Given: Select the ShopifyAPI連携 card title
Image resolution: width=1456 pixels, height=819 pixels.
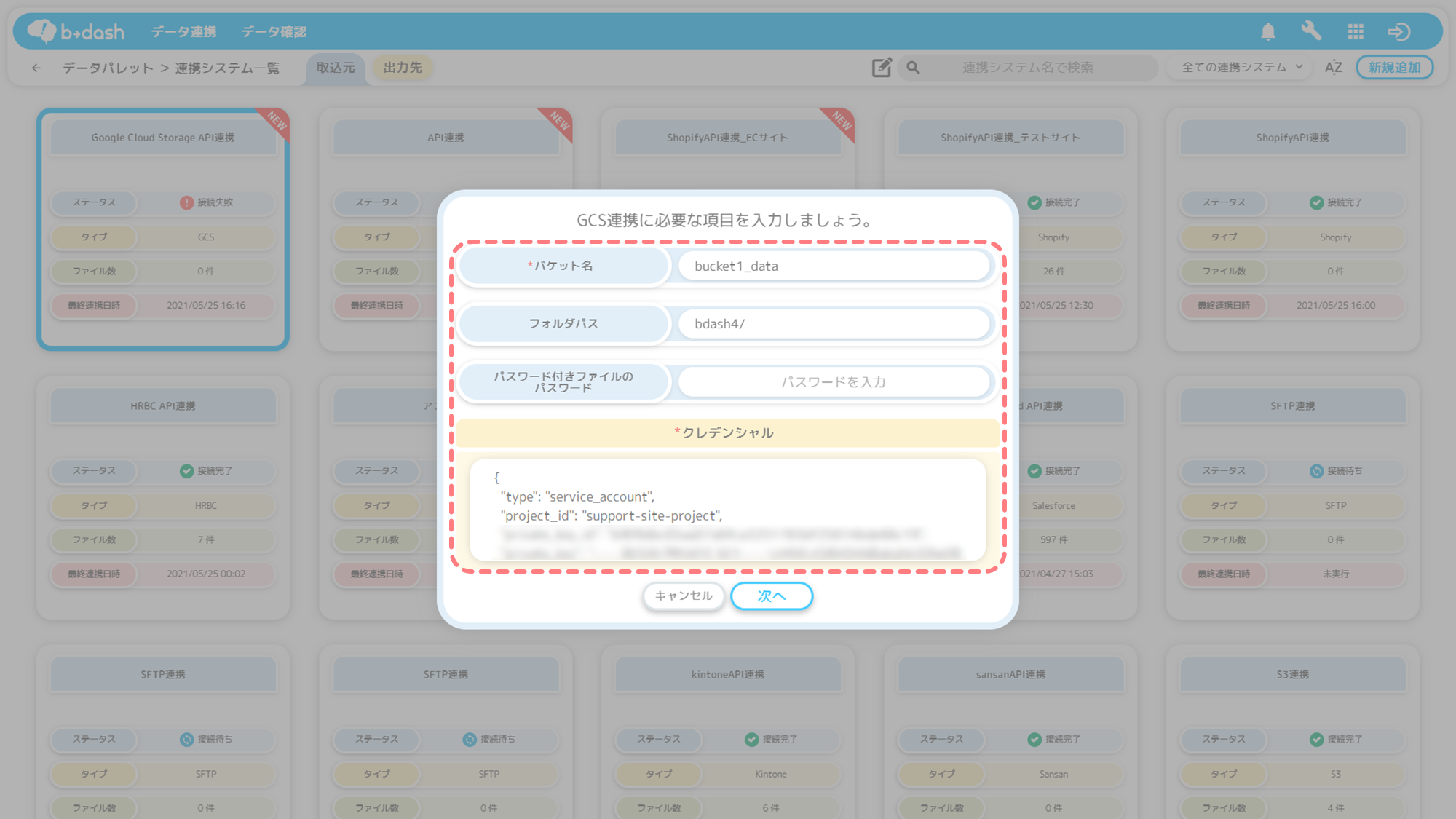Looking at the screenshot, I should point(1293,138).
